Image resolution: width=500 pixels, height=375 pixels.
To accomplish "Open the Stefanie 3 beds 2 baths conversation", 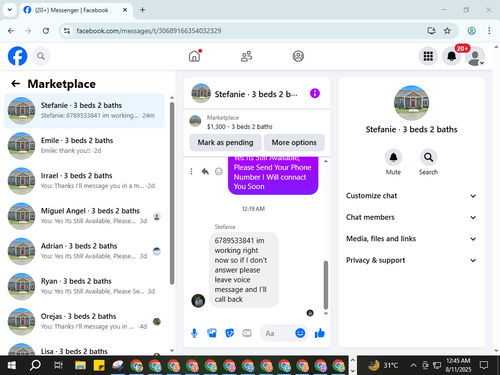I will [x=84, y=110].
